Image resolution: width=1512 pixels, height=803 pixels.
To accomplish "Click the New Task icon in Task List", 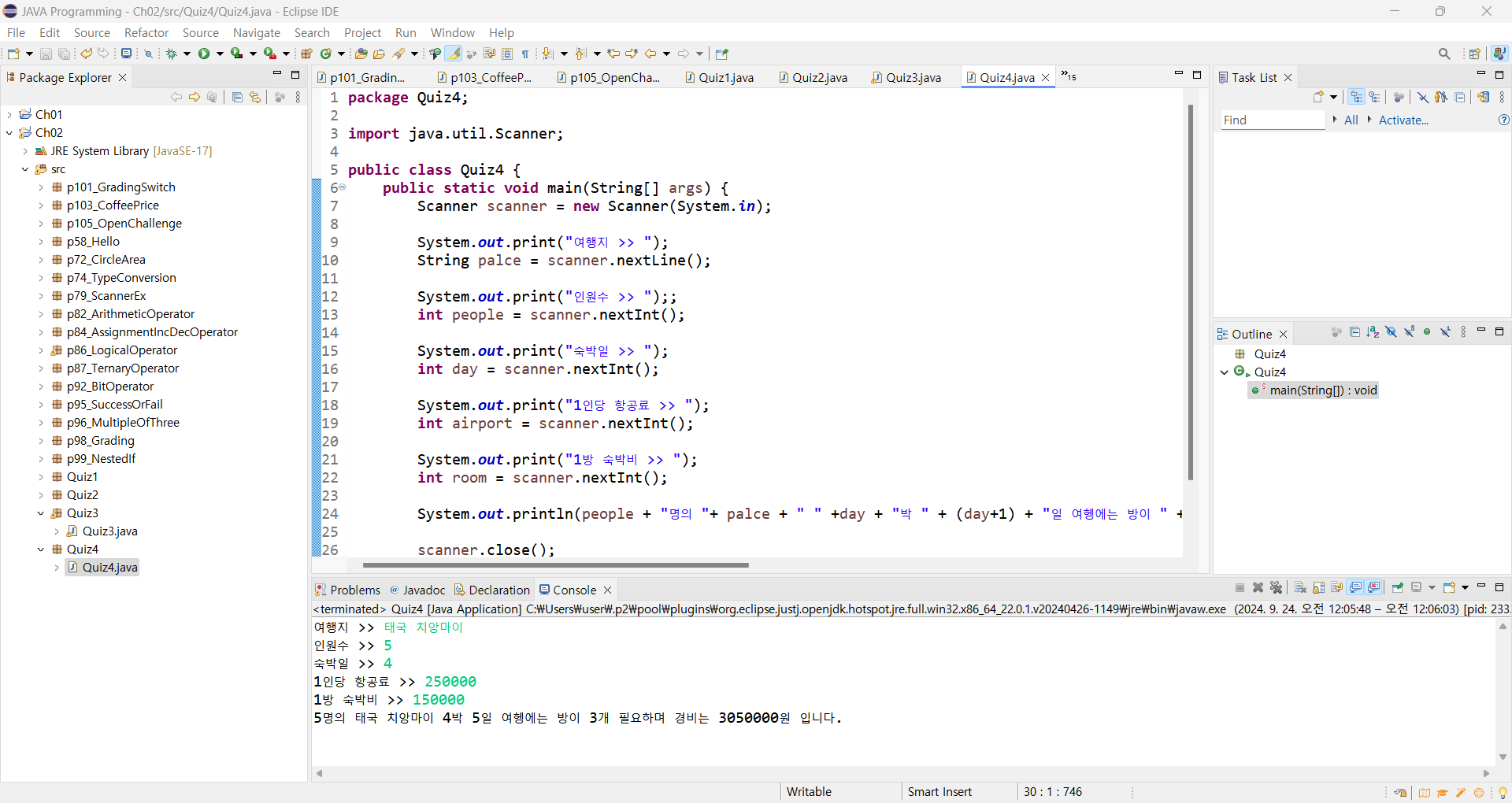I will coord(1318,97).
